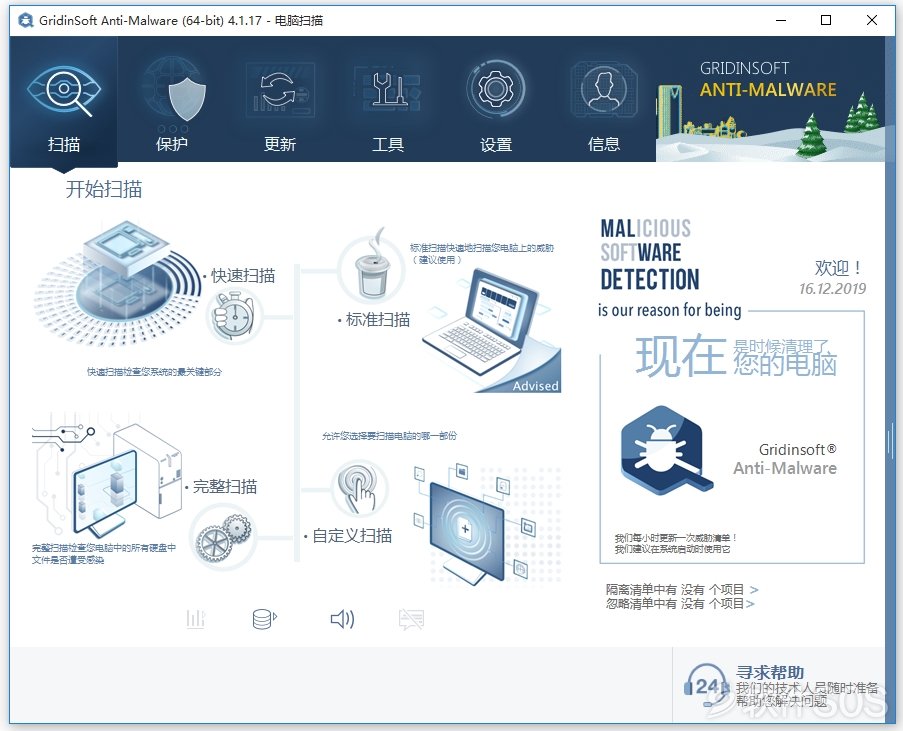This screenshot has width=903, height=731.
Task: Minimize the Anti-Malware window
Action: [781, 21]
